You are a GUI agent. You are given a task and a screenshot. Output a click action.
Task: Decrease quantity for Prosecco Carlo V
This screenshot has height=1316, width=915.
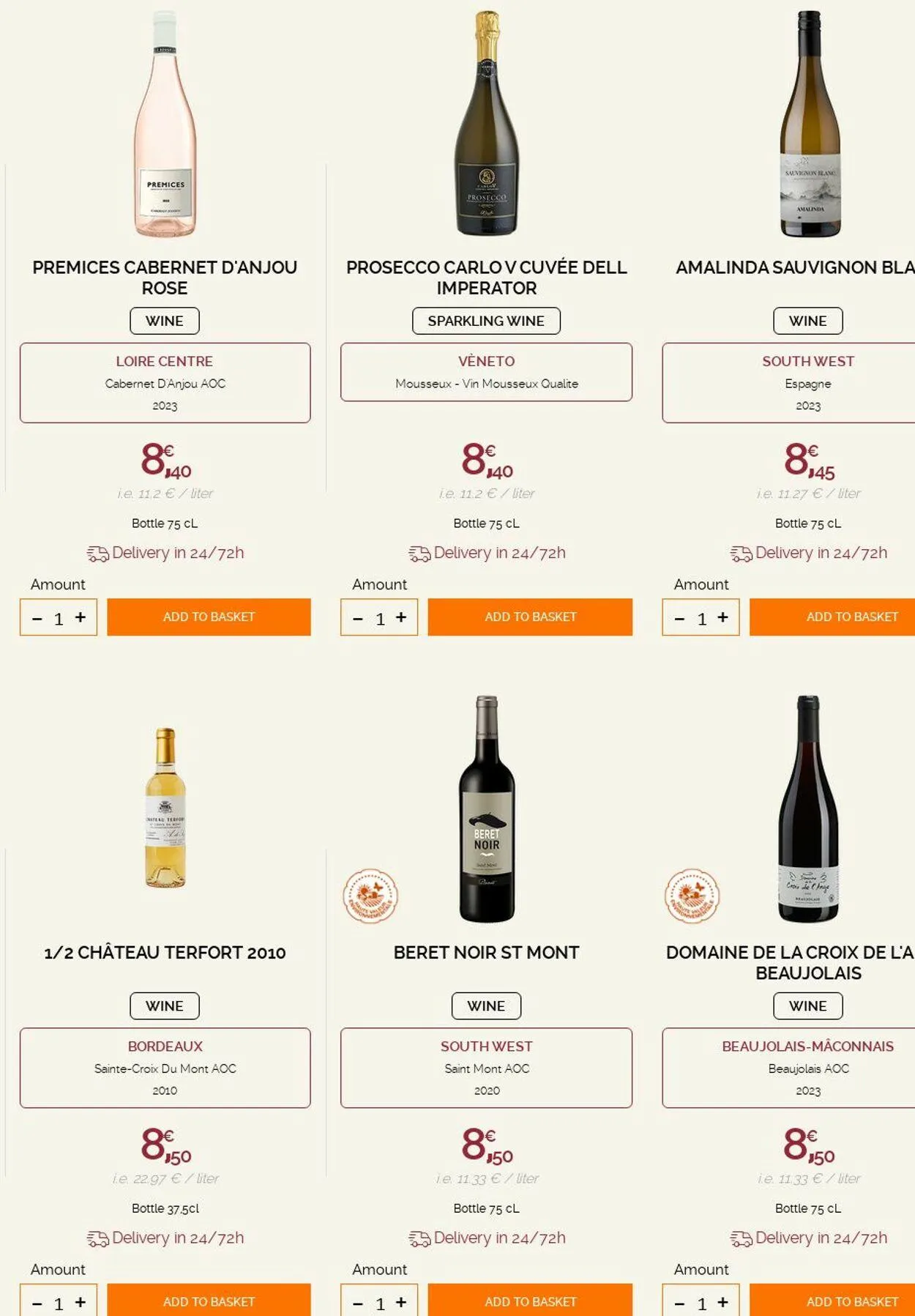358,619
